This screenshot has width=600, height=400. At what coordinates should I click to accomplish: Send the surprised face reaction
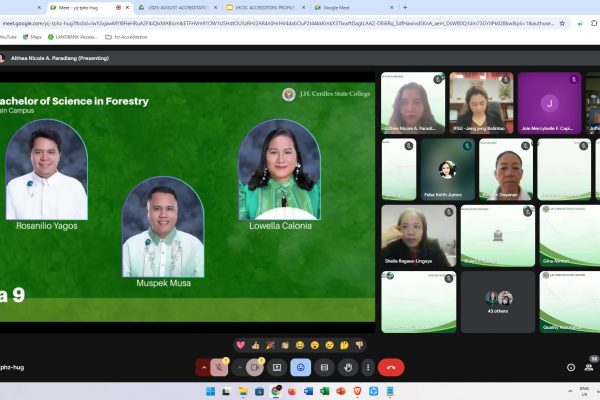[315, 345]
